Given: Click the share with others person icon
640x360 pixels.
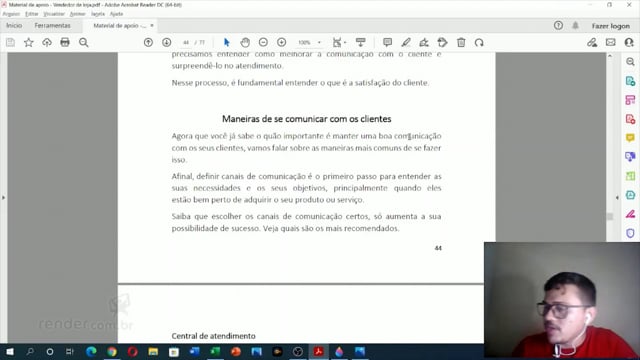Looking at the screenshot, I should (629, 42).
